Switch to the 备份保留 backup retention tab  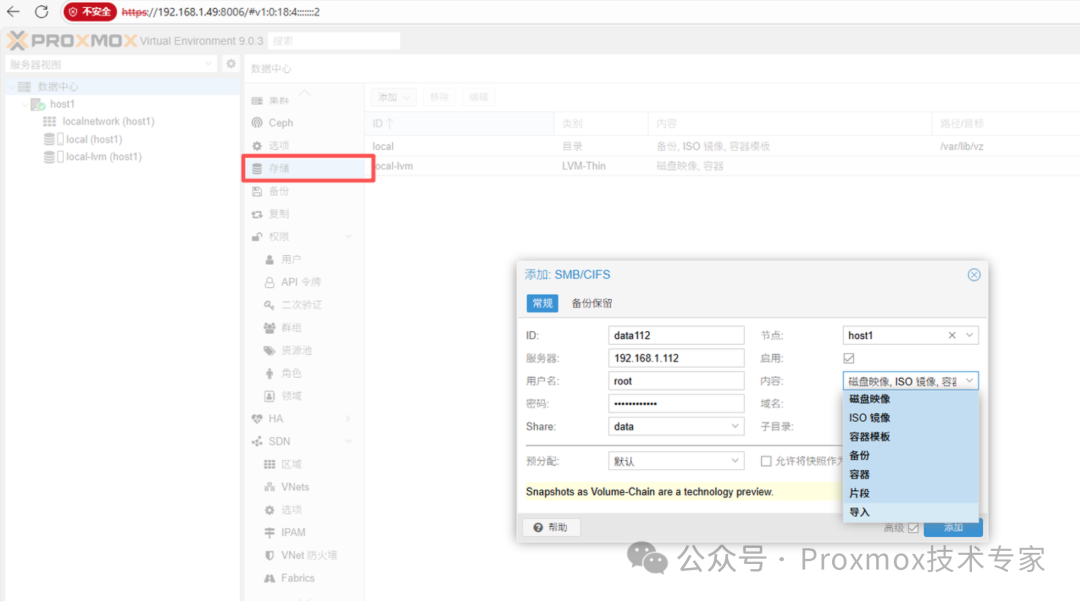[x=592, y=303]
